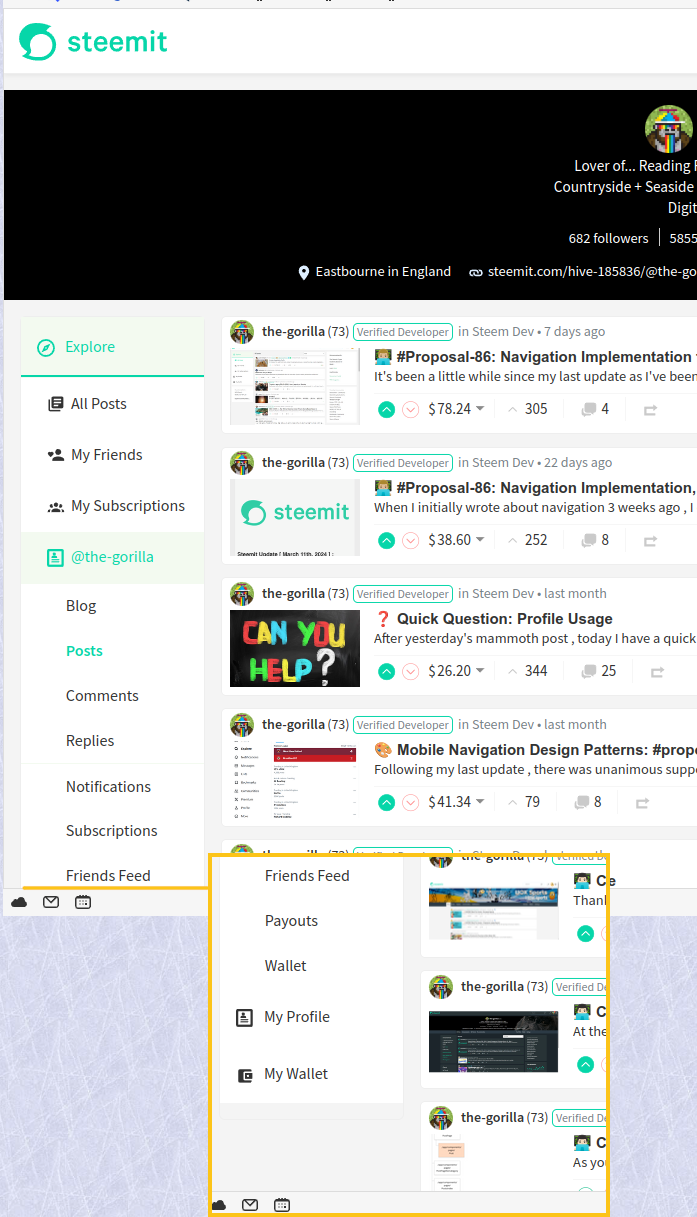The image size is (697, 1217).
Task: Expand the $41.34 payout details dropdown
Action: click(480, 802)
